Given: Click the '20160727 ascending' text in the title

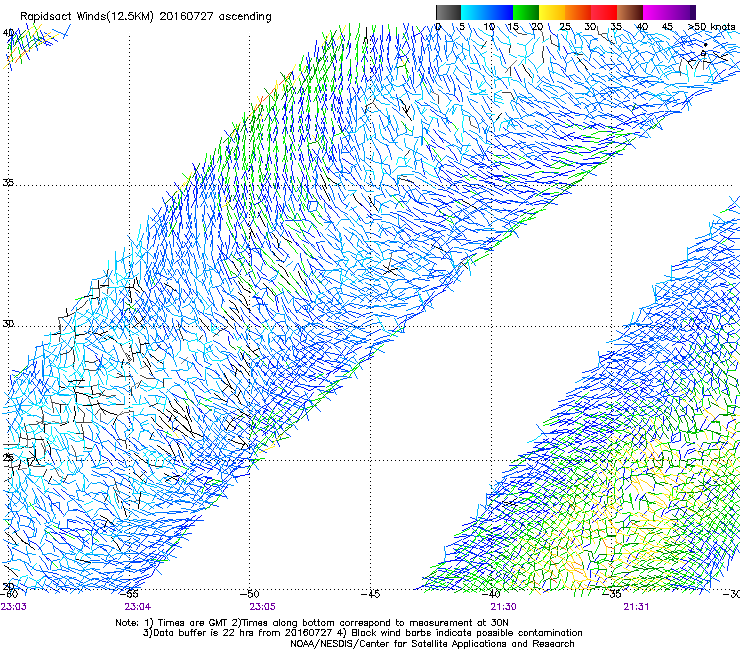Looking at the screenshot, I should click(215, 16).
